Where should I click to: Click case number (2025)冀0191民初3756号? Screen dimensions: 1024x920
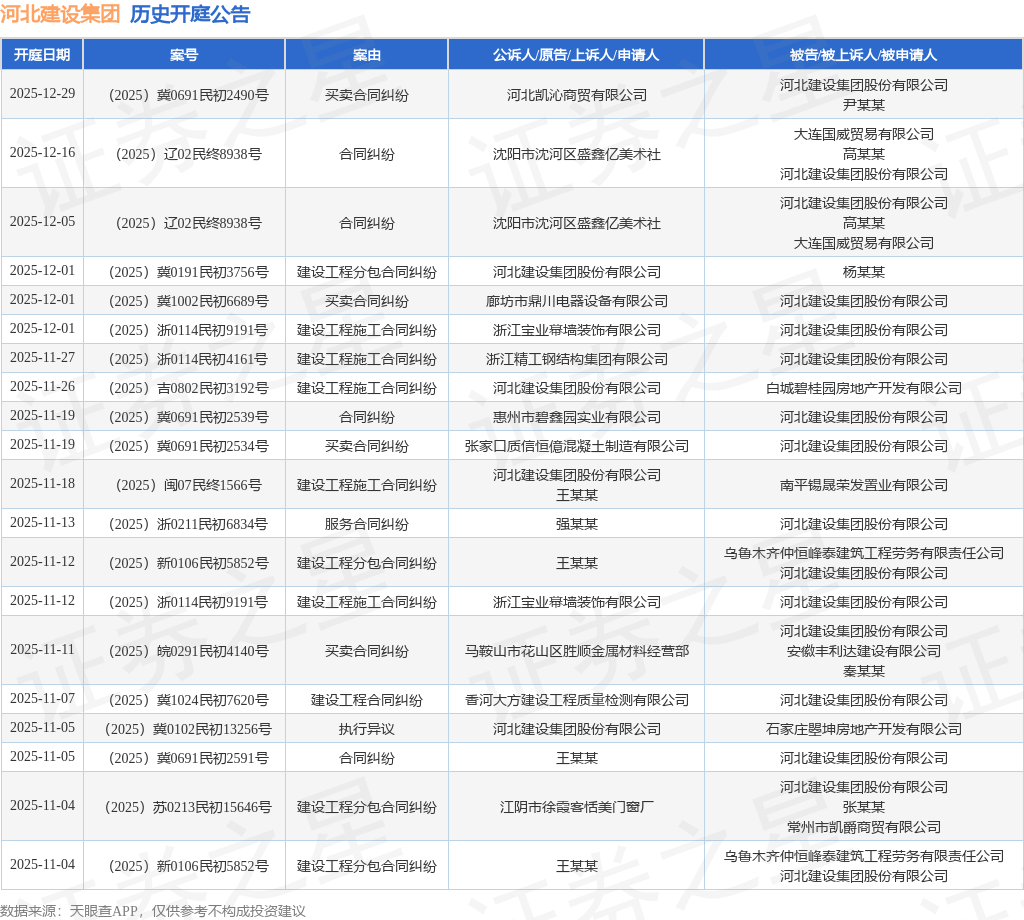188,272
